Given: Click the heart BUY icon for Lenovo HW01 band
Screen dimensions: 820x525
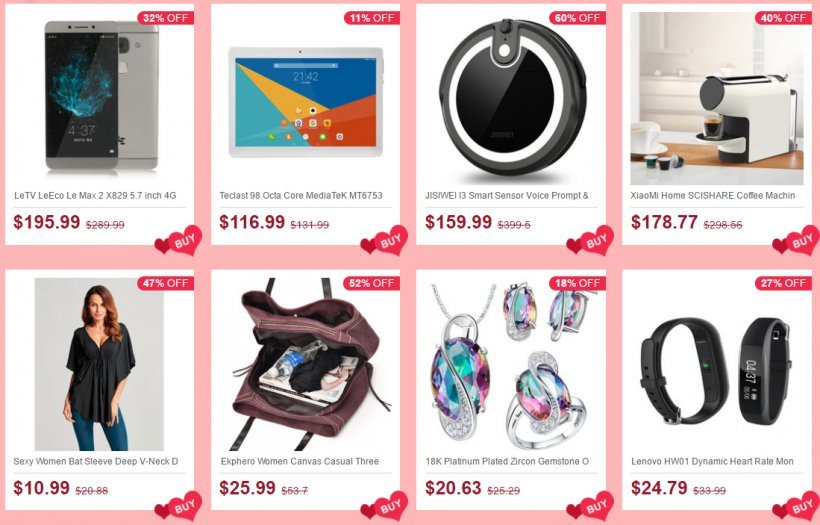Looking at the screenshot, I should 796,507.
